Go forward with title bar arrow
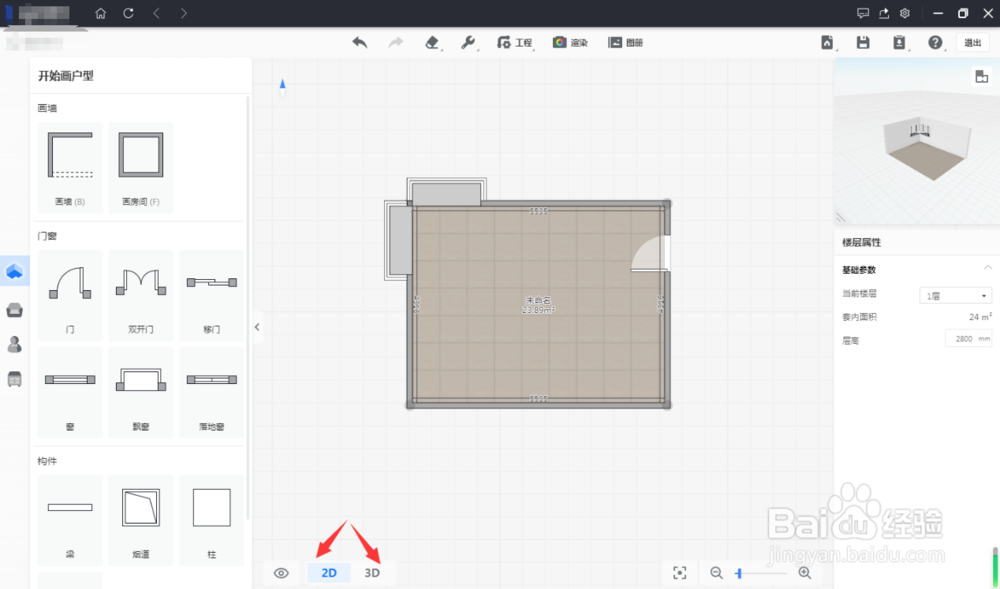This screenshot has height=589, width=1000. point(184,13)
